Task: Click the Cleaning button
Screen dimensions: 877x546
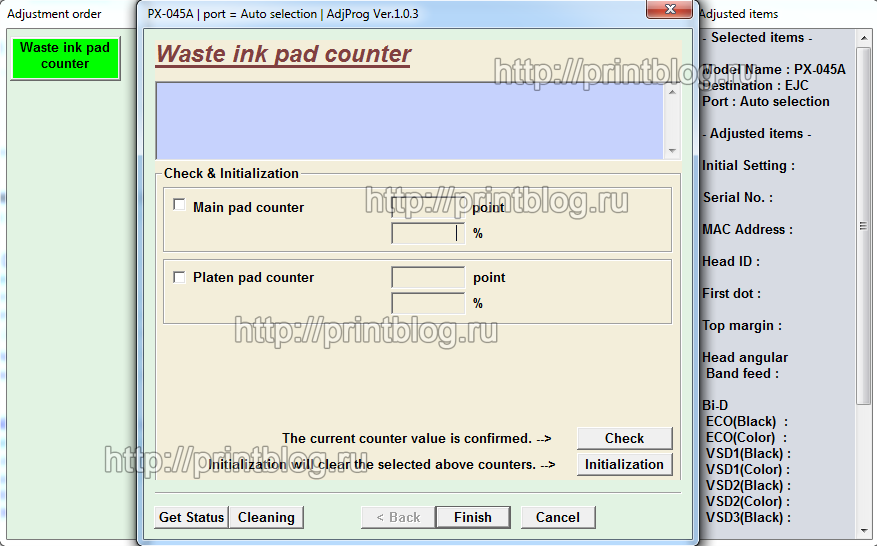Action: tap(266, 517)
